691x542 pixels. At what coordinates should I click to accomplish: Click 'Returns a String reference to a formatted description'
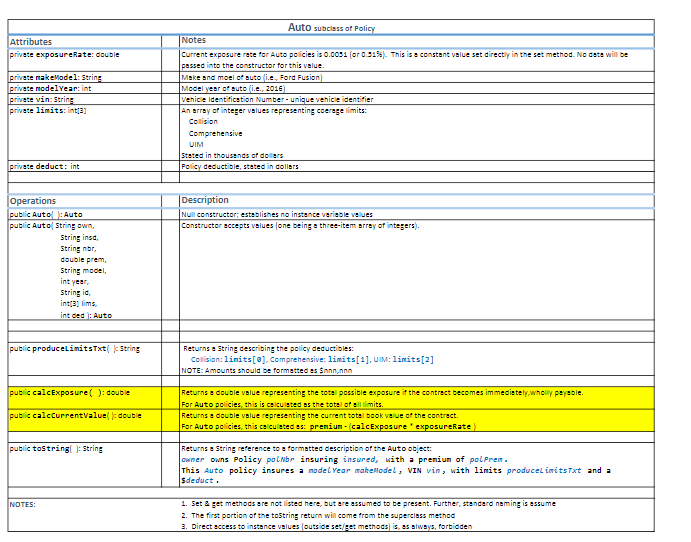click(306, 448)
